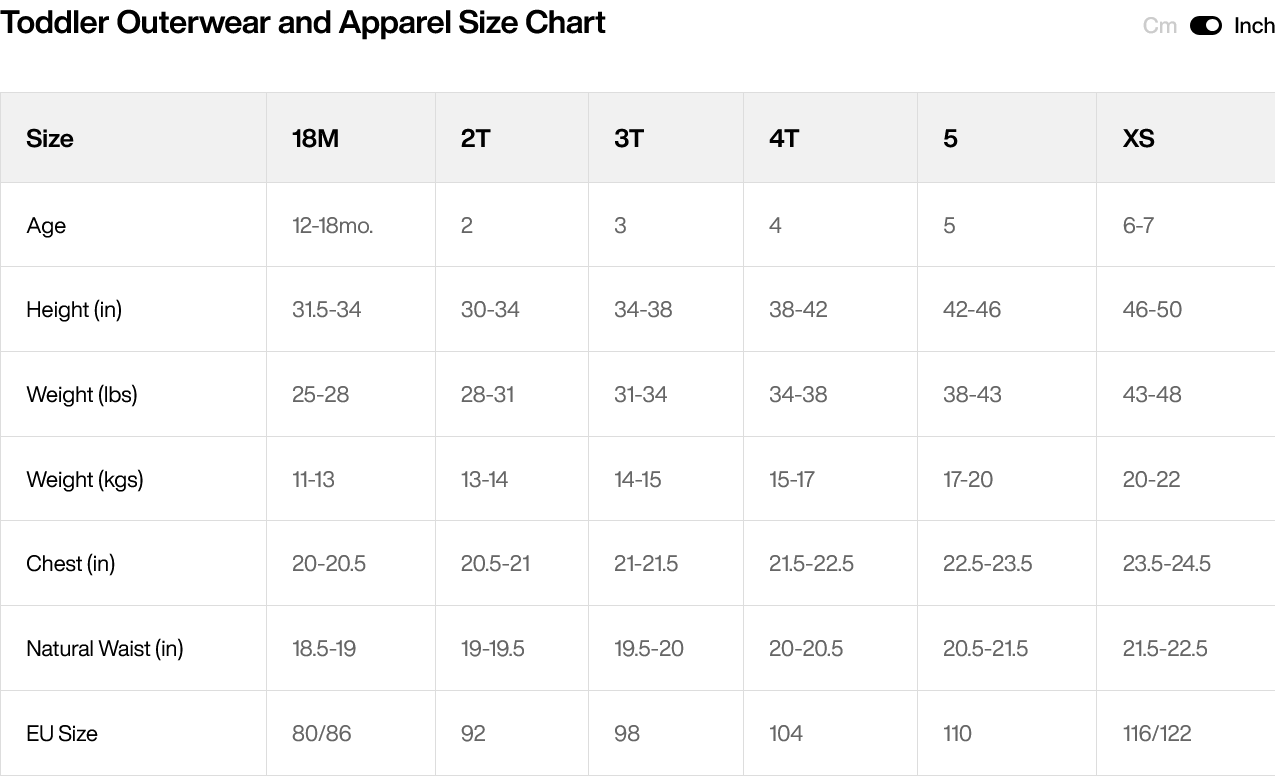The height and width of the screenshot is (781, 1275).
Task: Select the Weight (lbs) row label
Action: tap(81, 395)
